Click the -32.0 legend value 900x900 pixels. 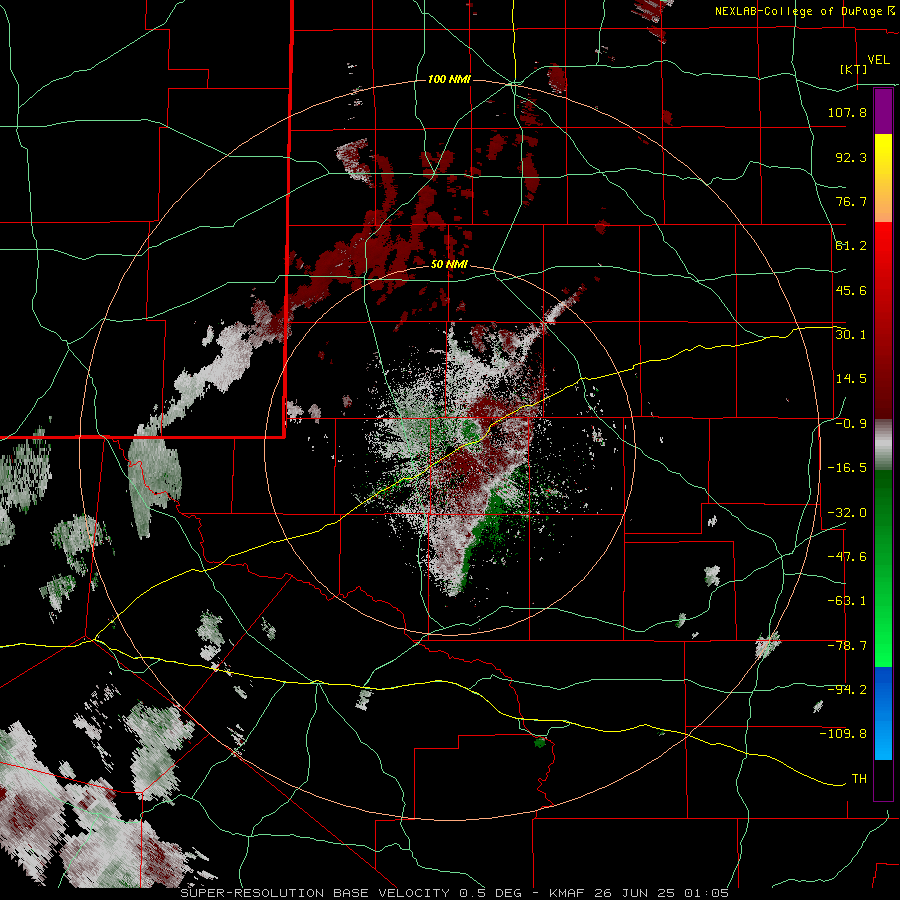pos(847,513)
